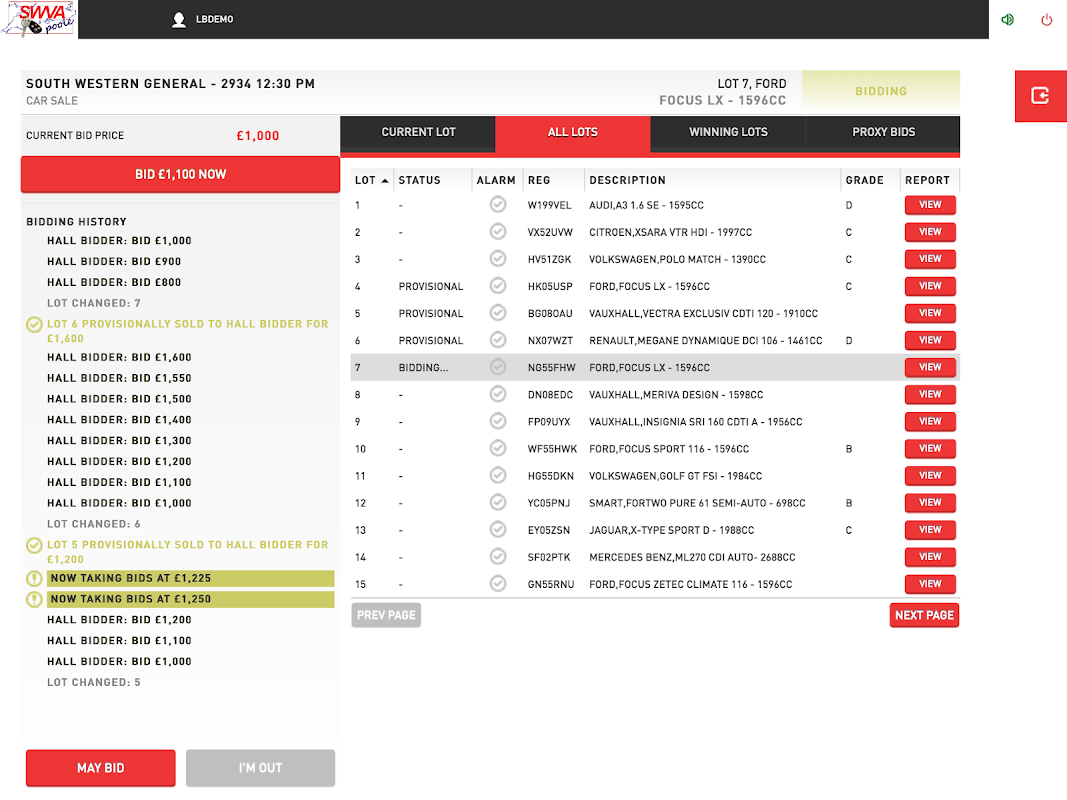
Task: Go to Next Page of lots
Action: (x=924, y=615)
